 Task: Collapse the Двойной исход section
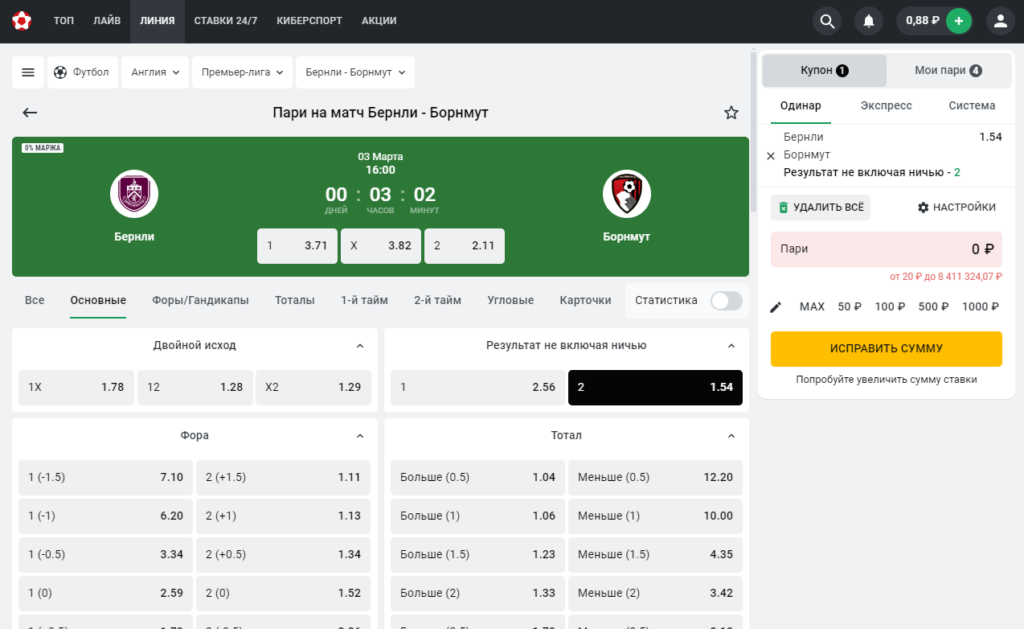360,346
